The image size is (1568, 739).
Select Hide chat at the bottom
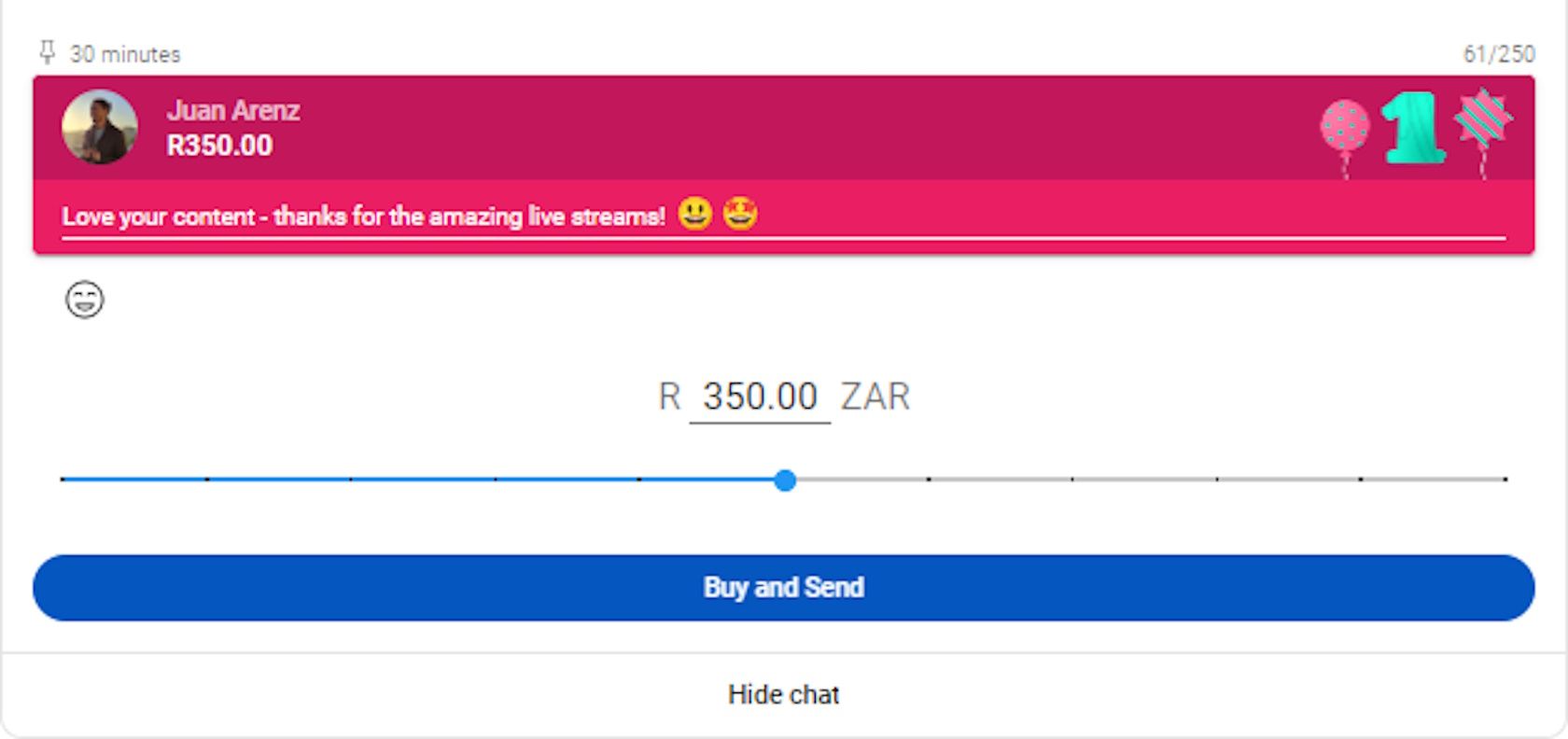tap(783, 695)
